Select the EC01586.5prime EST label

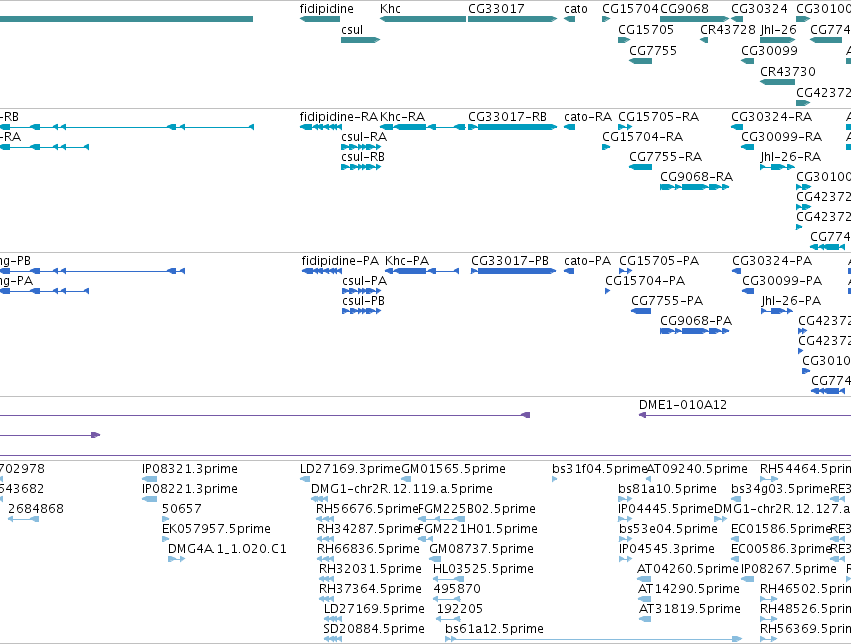click(780, 529)
